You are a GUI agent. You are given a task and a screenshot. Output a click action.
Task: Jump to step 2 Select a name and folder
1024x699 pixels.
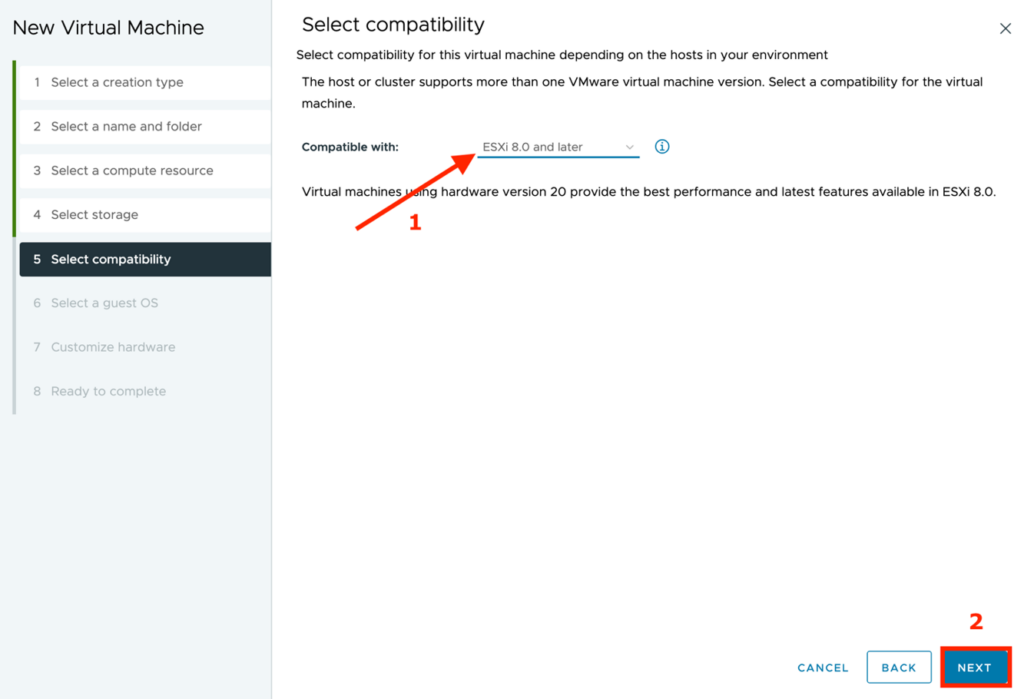click(126, 126)
